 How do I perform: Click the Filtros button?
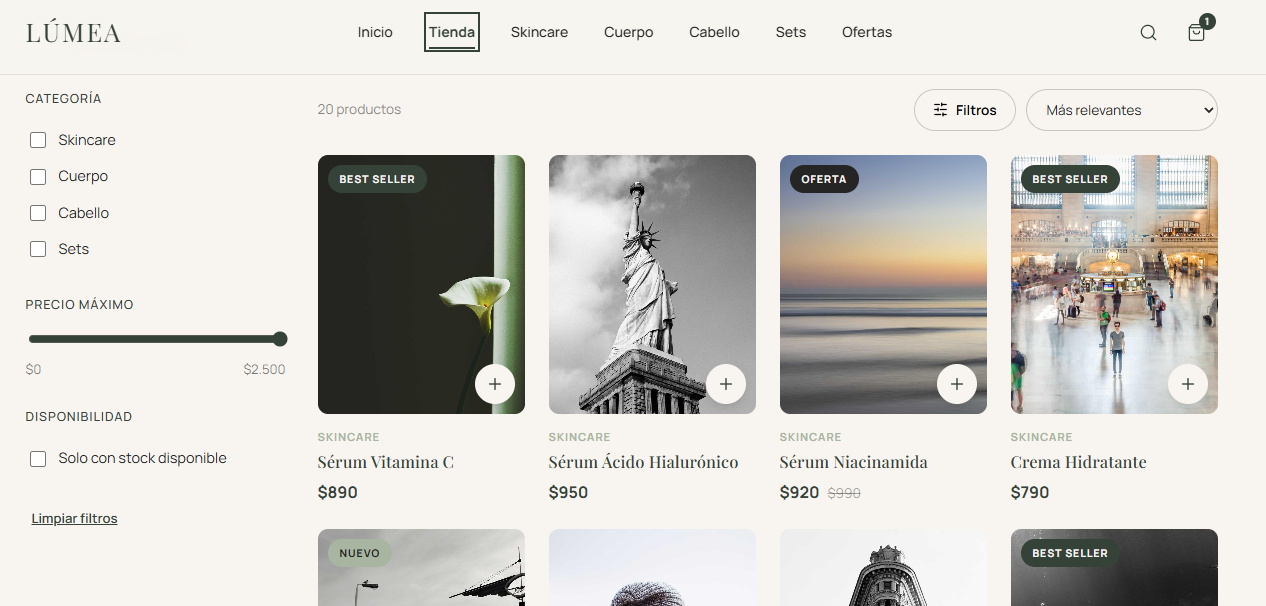point(965,110)
